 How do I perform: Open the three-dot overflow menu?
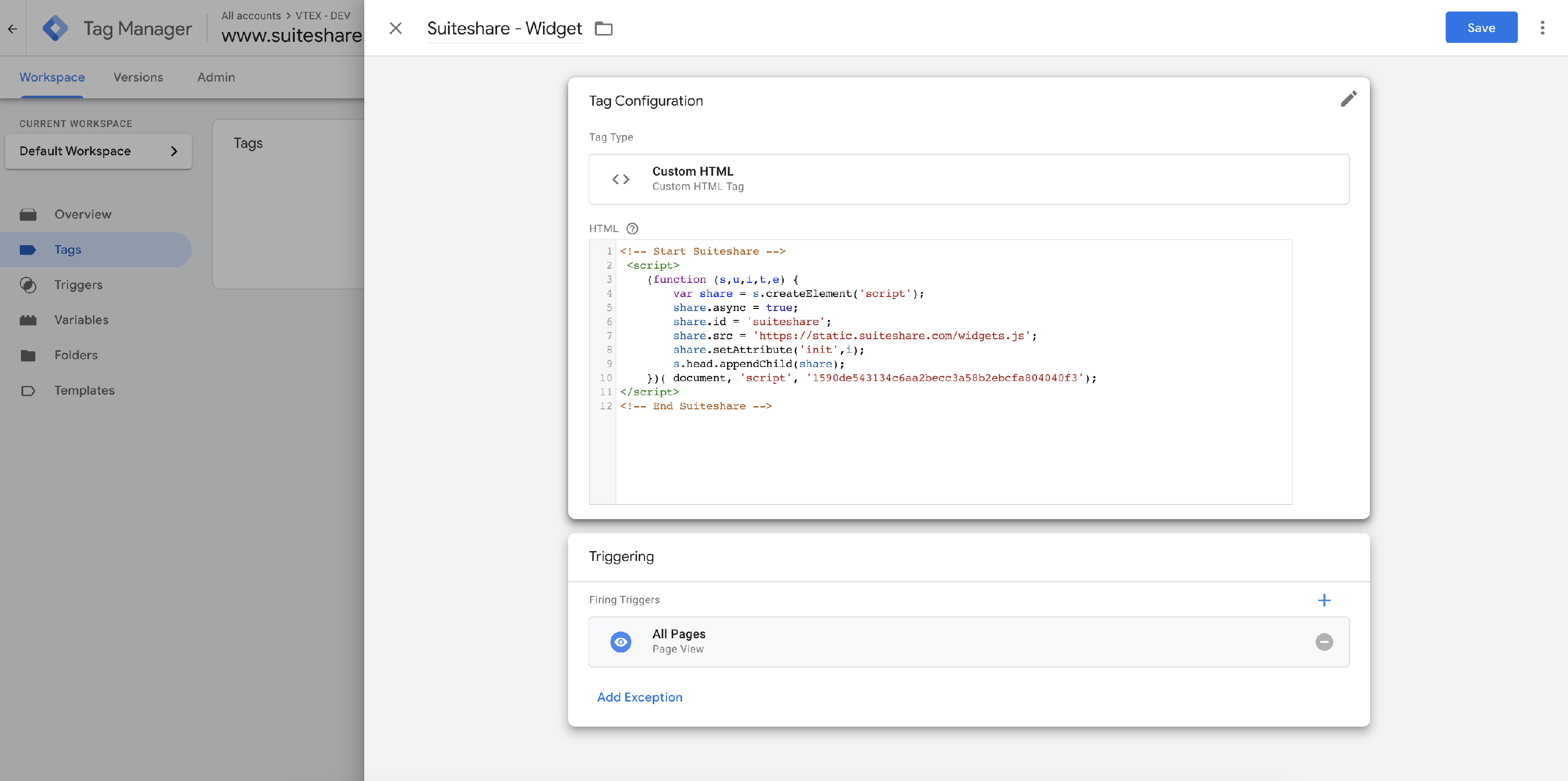click(1542, 28)
